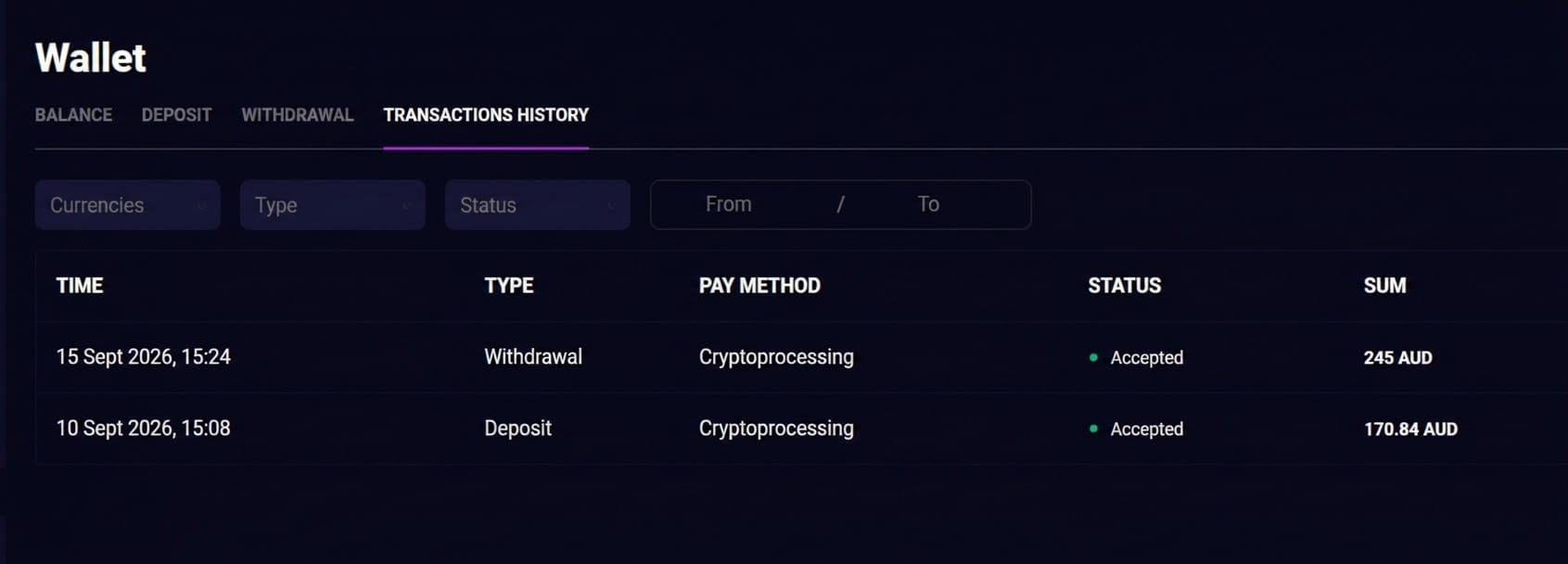1568x564 pixels.
Task: Open the Currencies dropdown filter
Action: [x=128, y=205]
